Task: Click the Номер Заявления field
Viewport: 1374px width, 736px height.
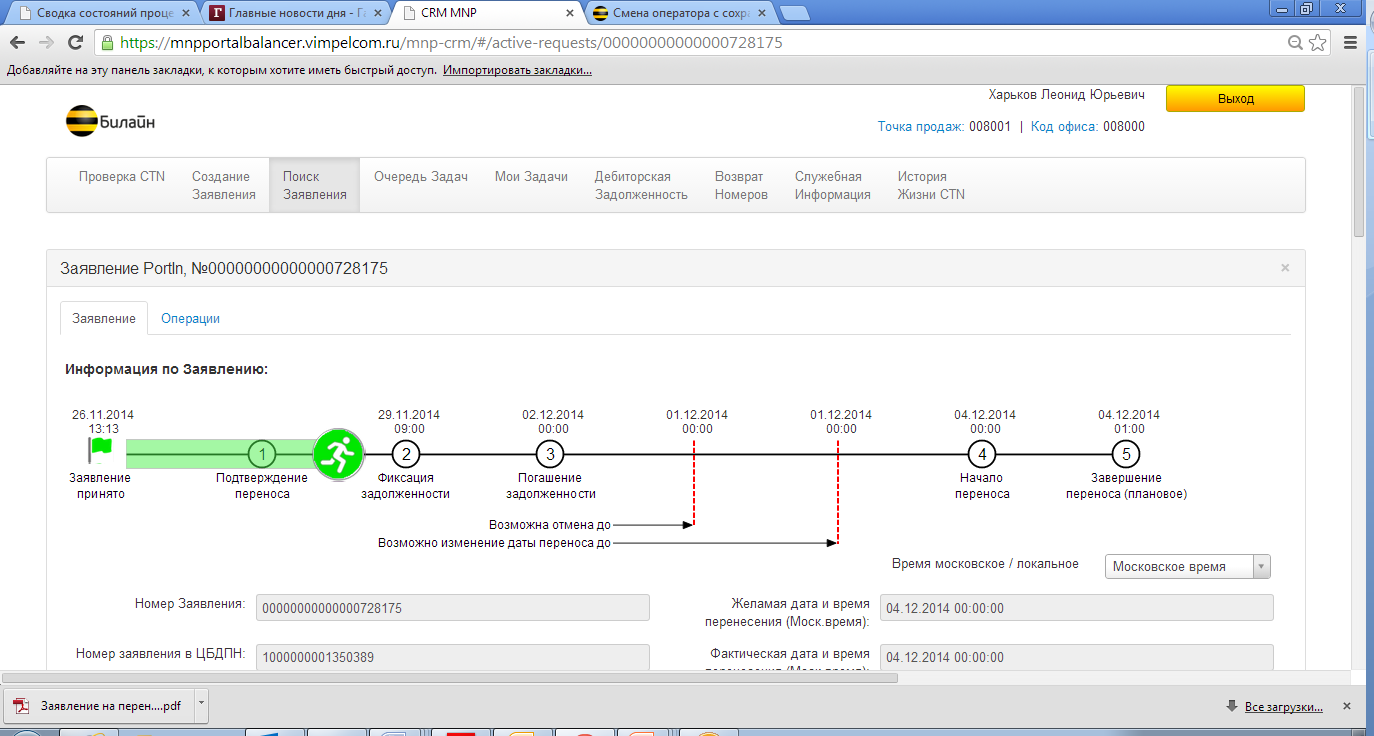Action: [453, 608]
